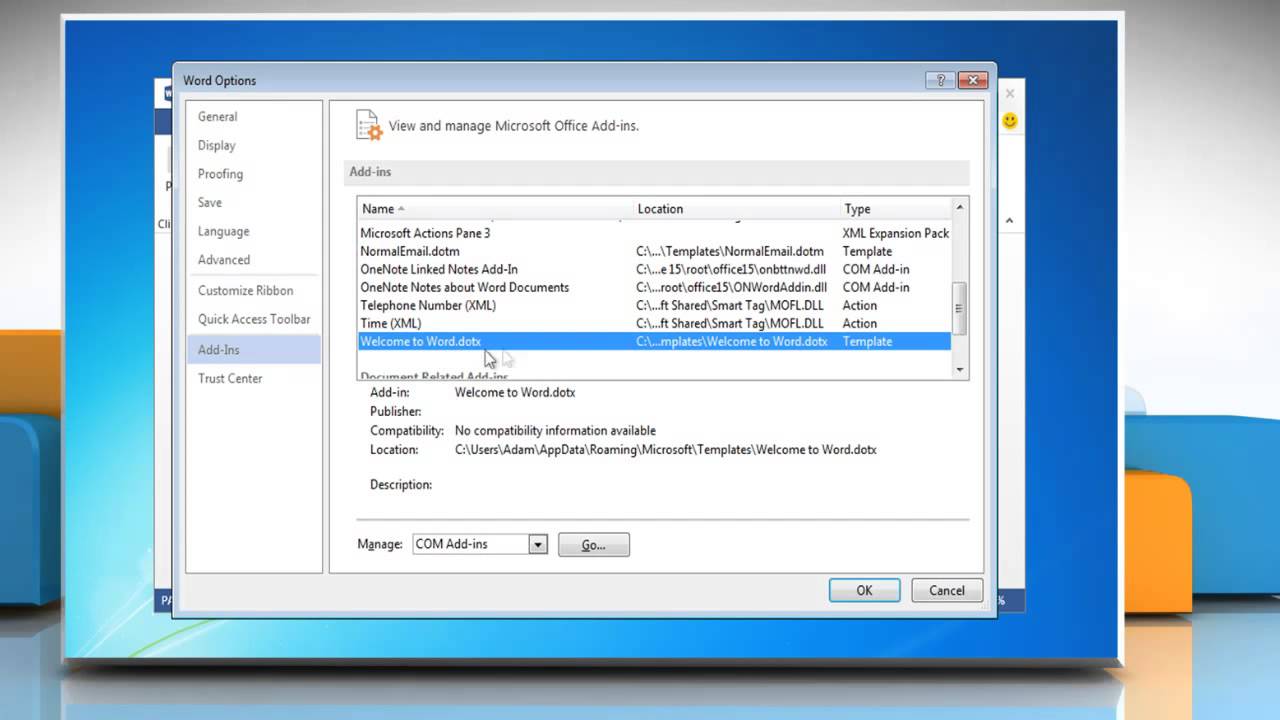The width and height of the screenshot is (1280, 720).
Task: Select the NormalEmail.dotm add-in row
Action: (654, 251)
